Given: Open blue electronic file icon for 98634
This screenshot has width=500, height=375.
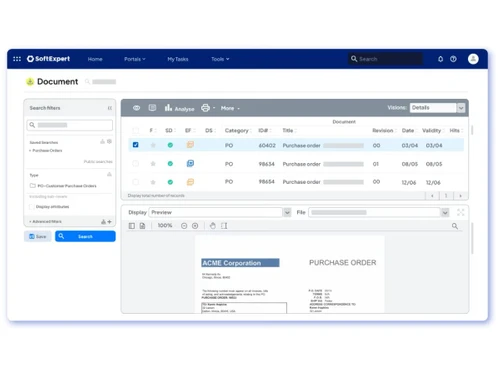Looking at the screenshot, I should point(190,163).
